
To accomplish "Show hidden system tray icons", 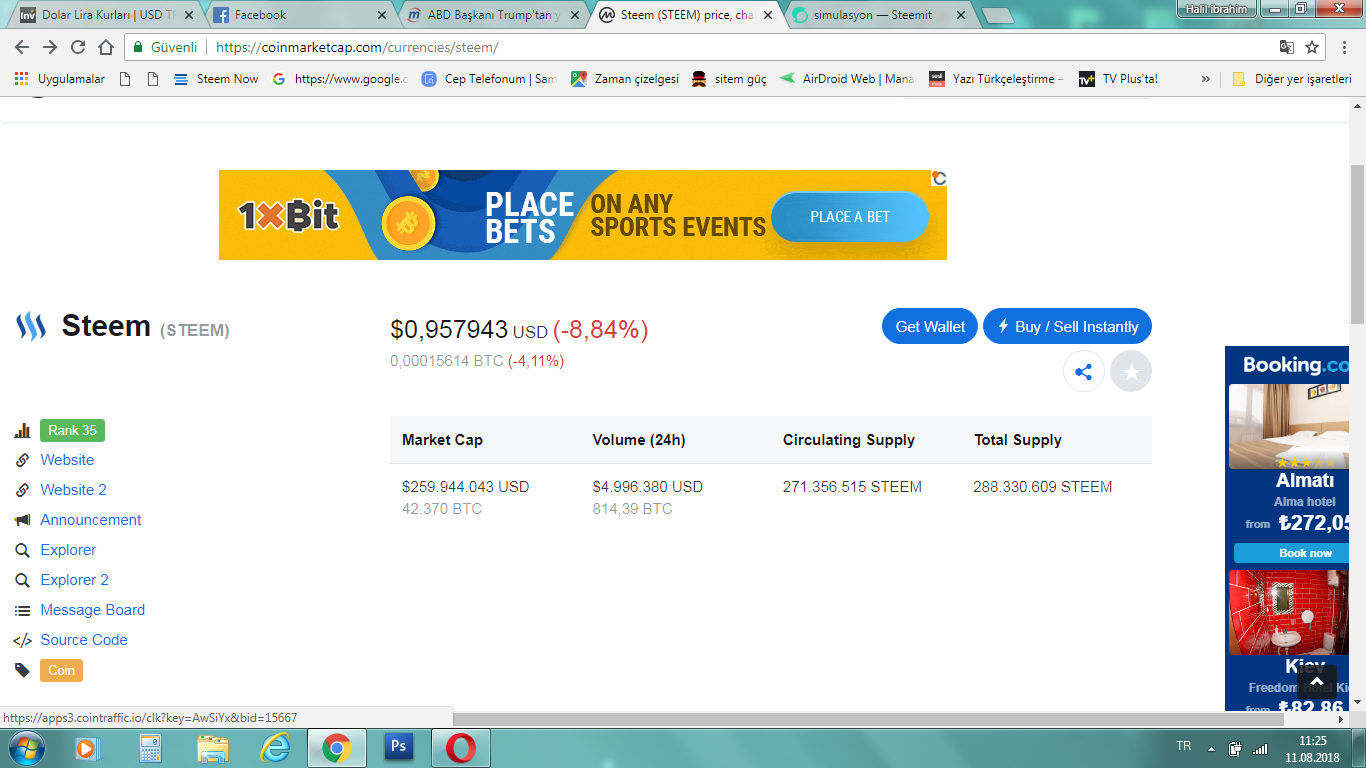I will click(1212, 748).
